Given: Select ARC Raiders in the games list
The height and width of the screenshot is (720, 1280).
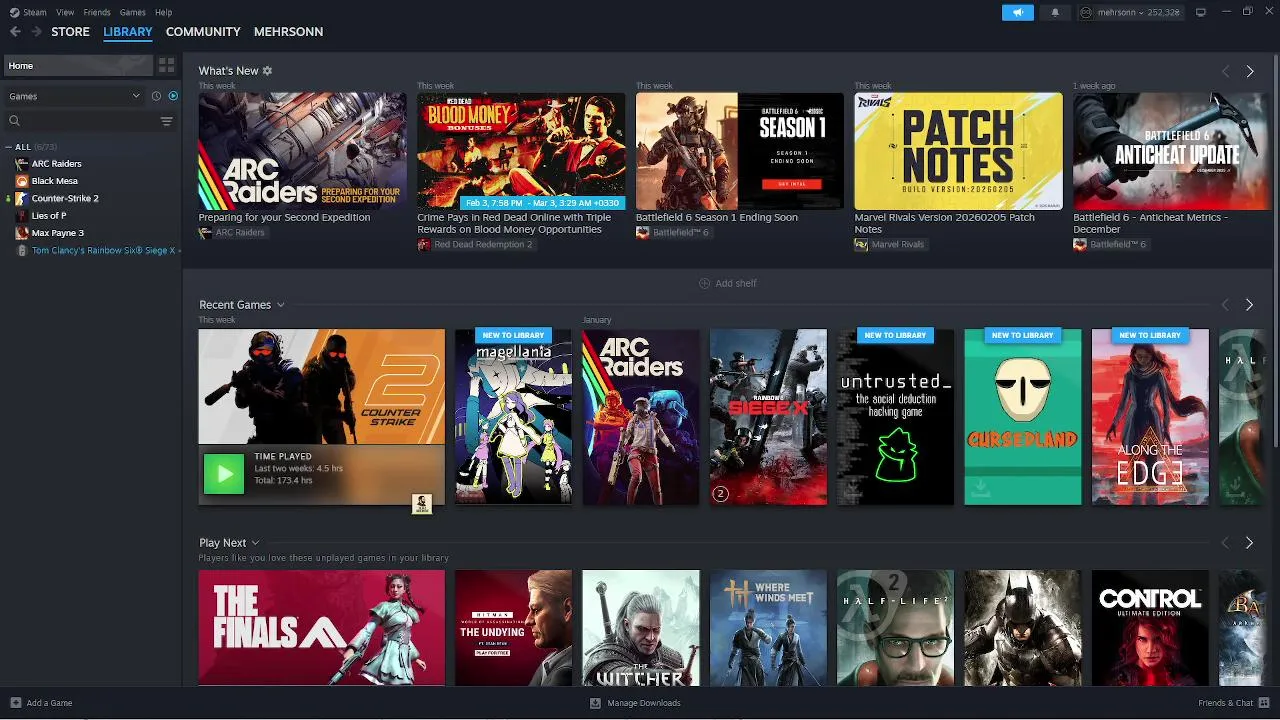Looking at the screenshot, I should point(56,164).
